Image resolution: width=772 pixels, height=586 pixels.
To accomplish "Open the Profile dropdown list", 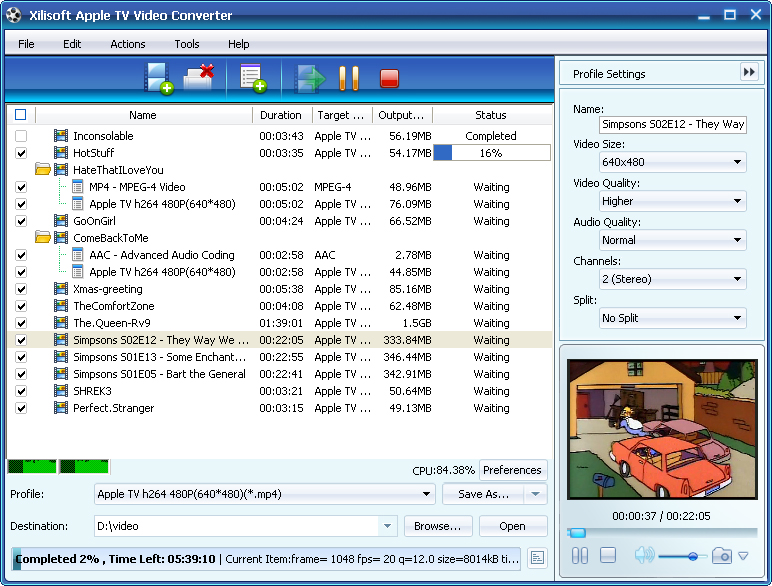I will pyautogui.click(x=264, y=494).
